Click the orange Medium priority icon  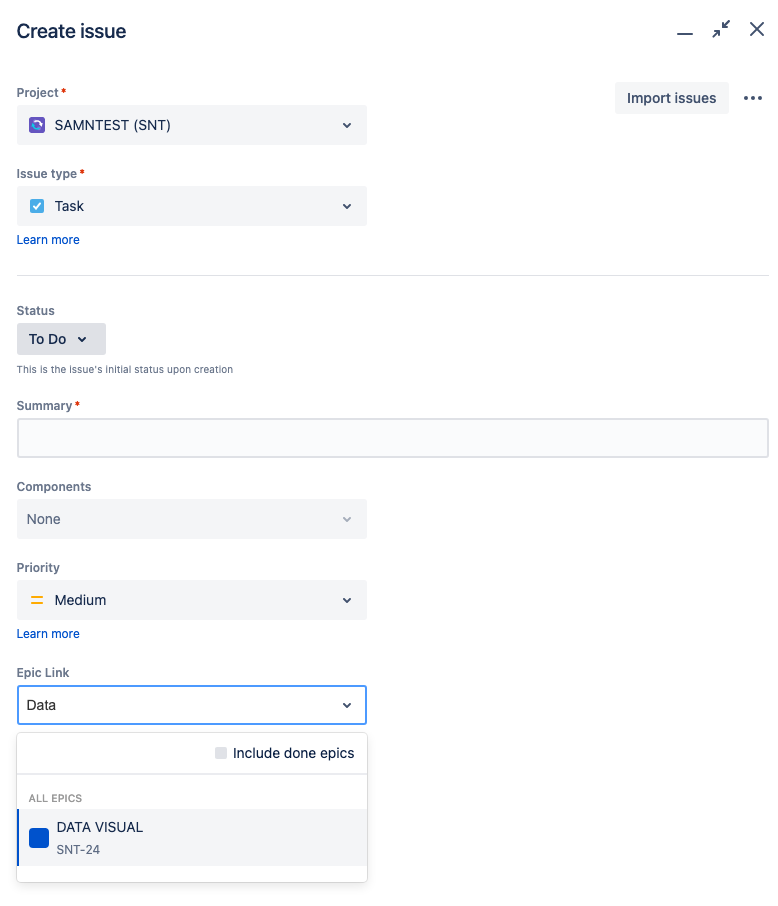[37, 600]
